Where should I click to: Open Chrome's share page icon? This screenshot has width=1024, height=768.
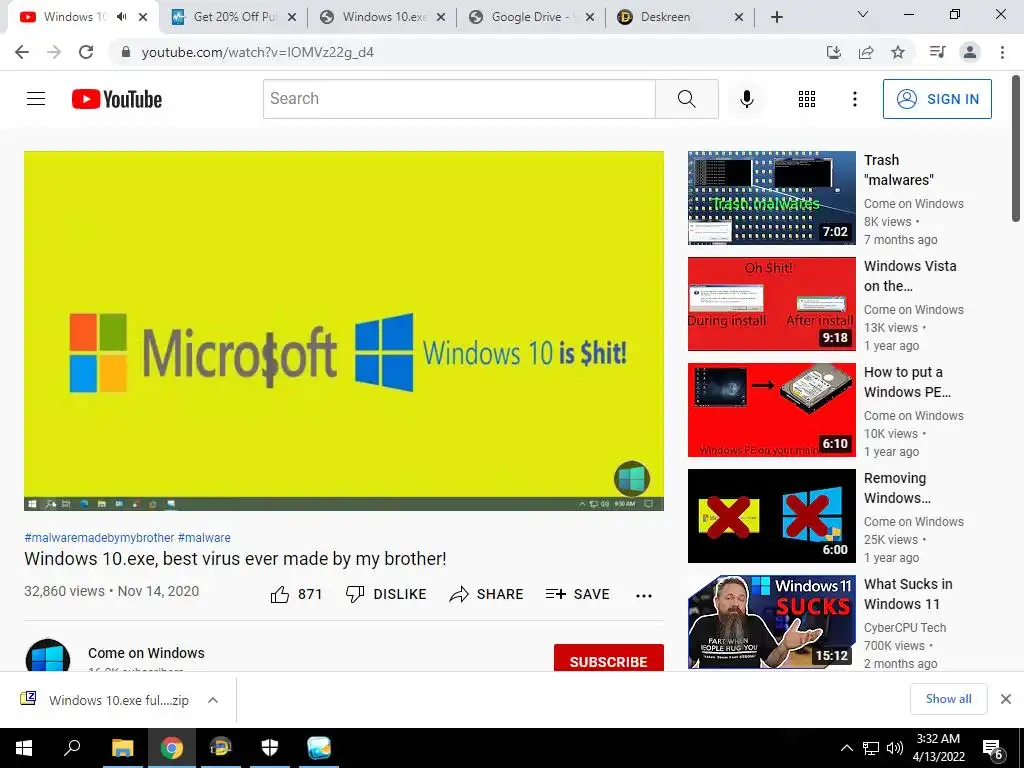[x=866, y=52]
